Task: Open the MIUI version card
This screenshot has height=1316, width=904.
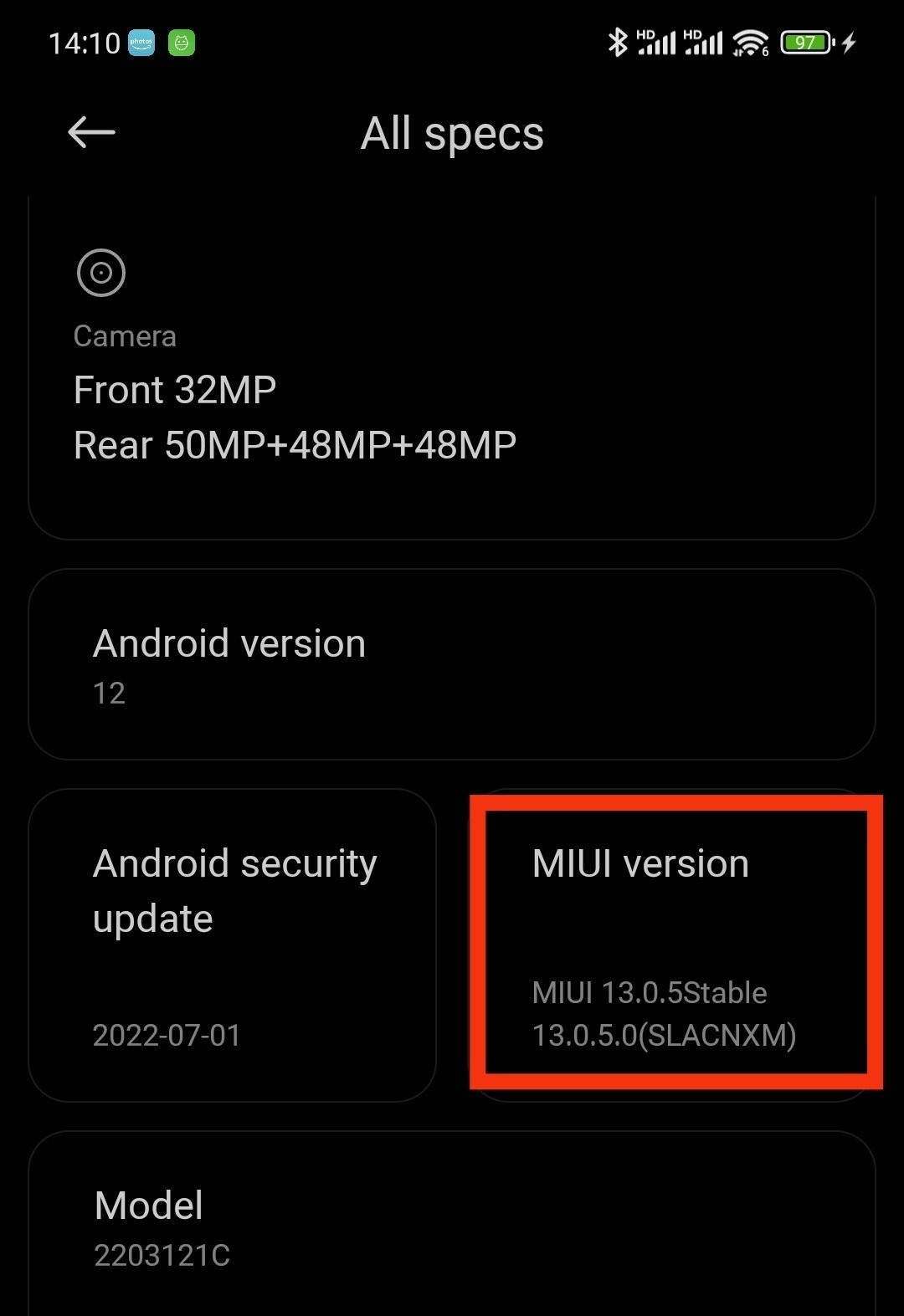Action: click(672, 945)
